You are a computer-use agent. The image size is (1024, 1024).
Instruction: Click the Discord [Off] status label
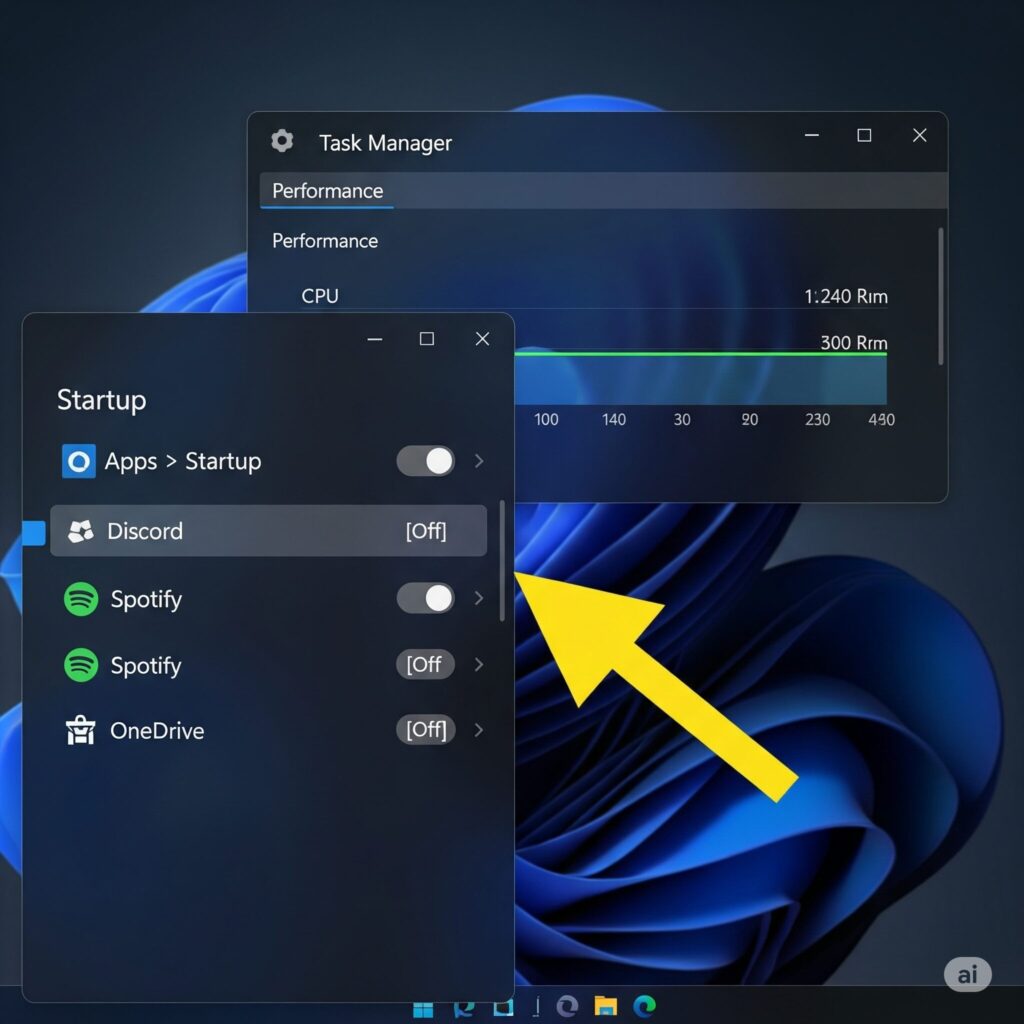coord(426,531)
